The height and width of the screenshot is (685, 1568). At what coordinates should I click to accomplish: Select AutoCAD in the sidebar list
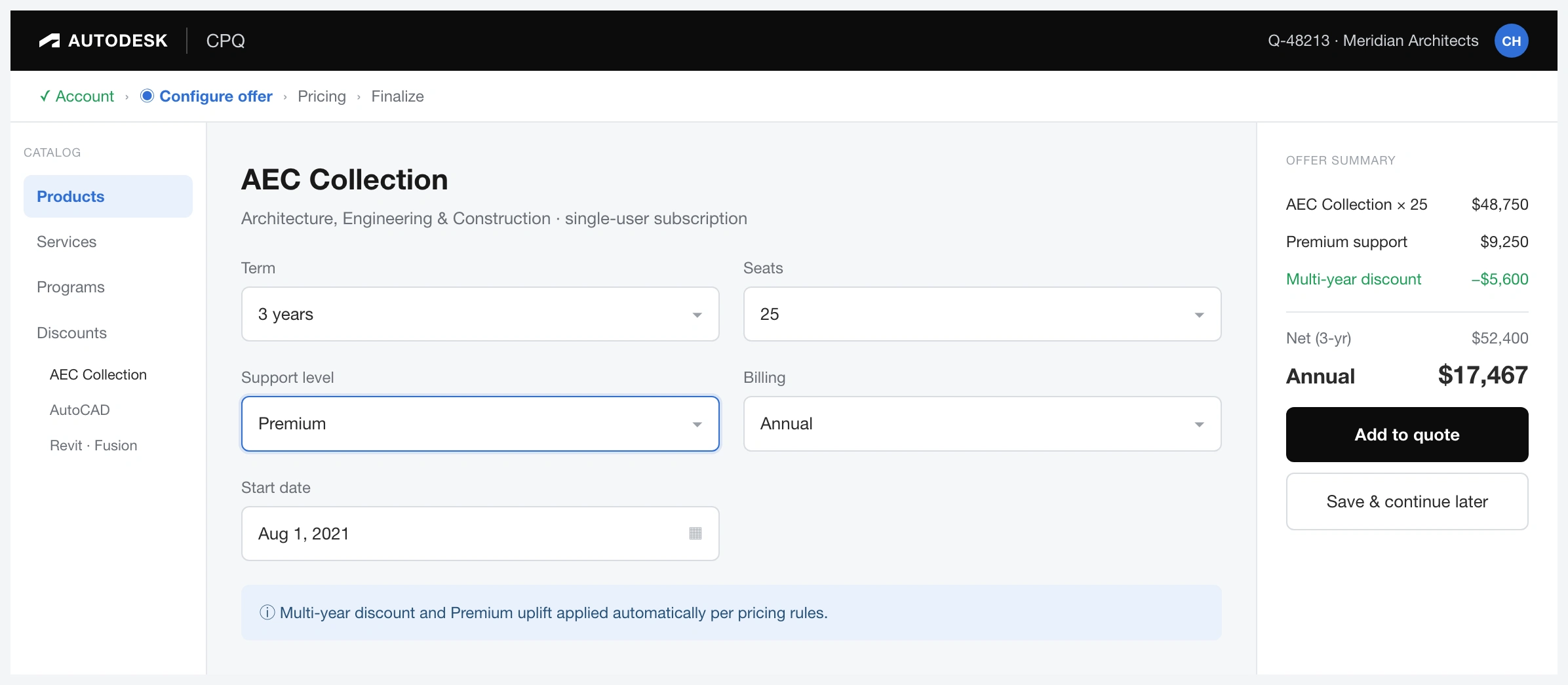point(80,410)
